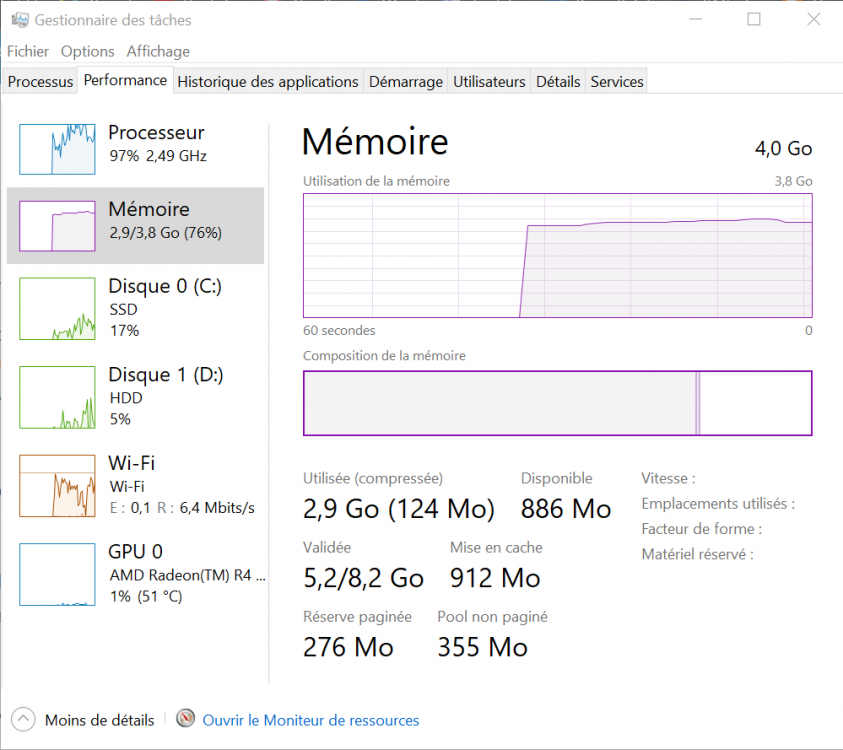This screenshot has width=843, height=750.
Task: Open the Fichier menu
Action: click(28, 51)
